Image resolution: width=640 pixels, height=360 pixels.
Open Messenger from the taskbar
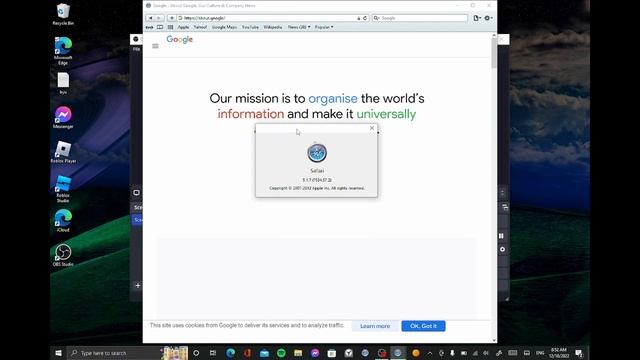[315, 353]
